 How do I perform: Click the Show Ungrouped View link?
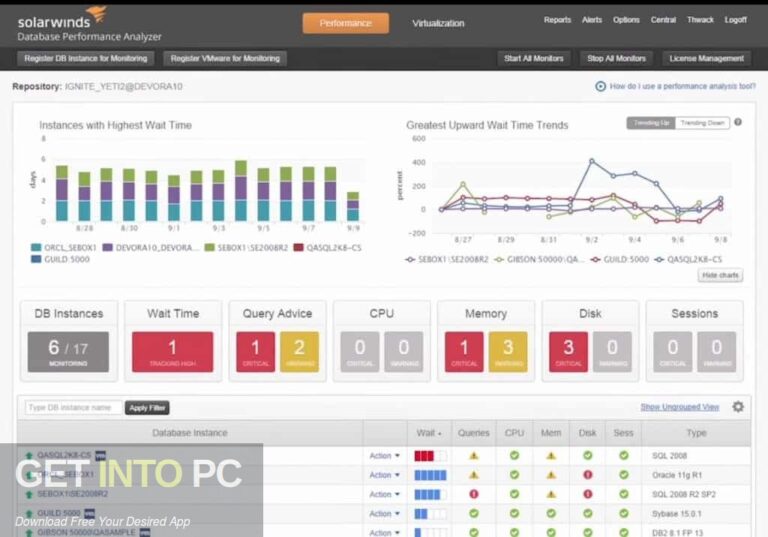(x=680, y=407)
